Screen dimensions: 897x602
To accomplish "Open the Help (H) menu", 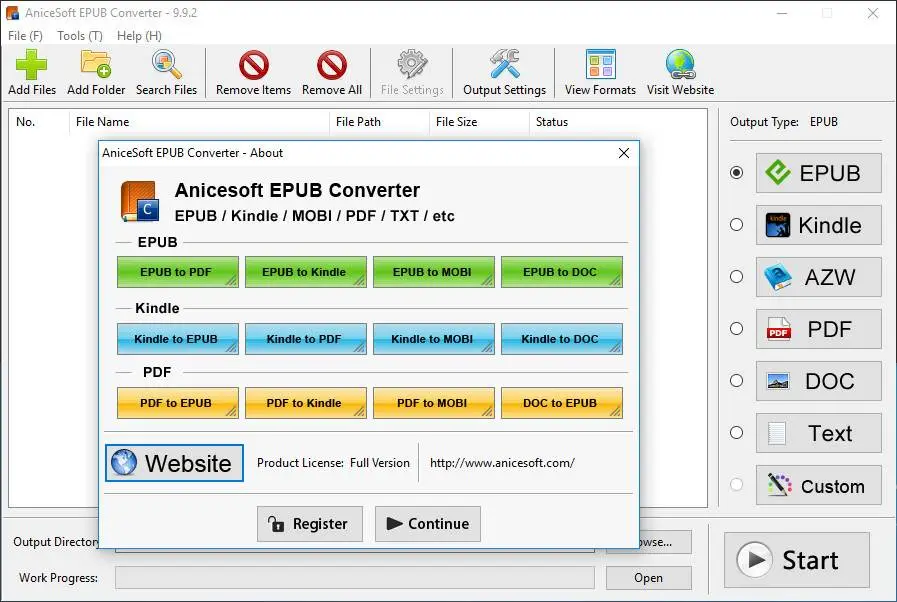I will [139, 35].
